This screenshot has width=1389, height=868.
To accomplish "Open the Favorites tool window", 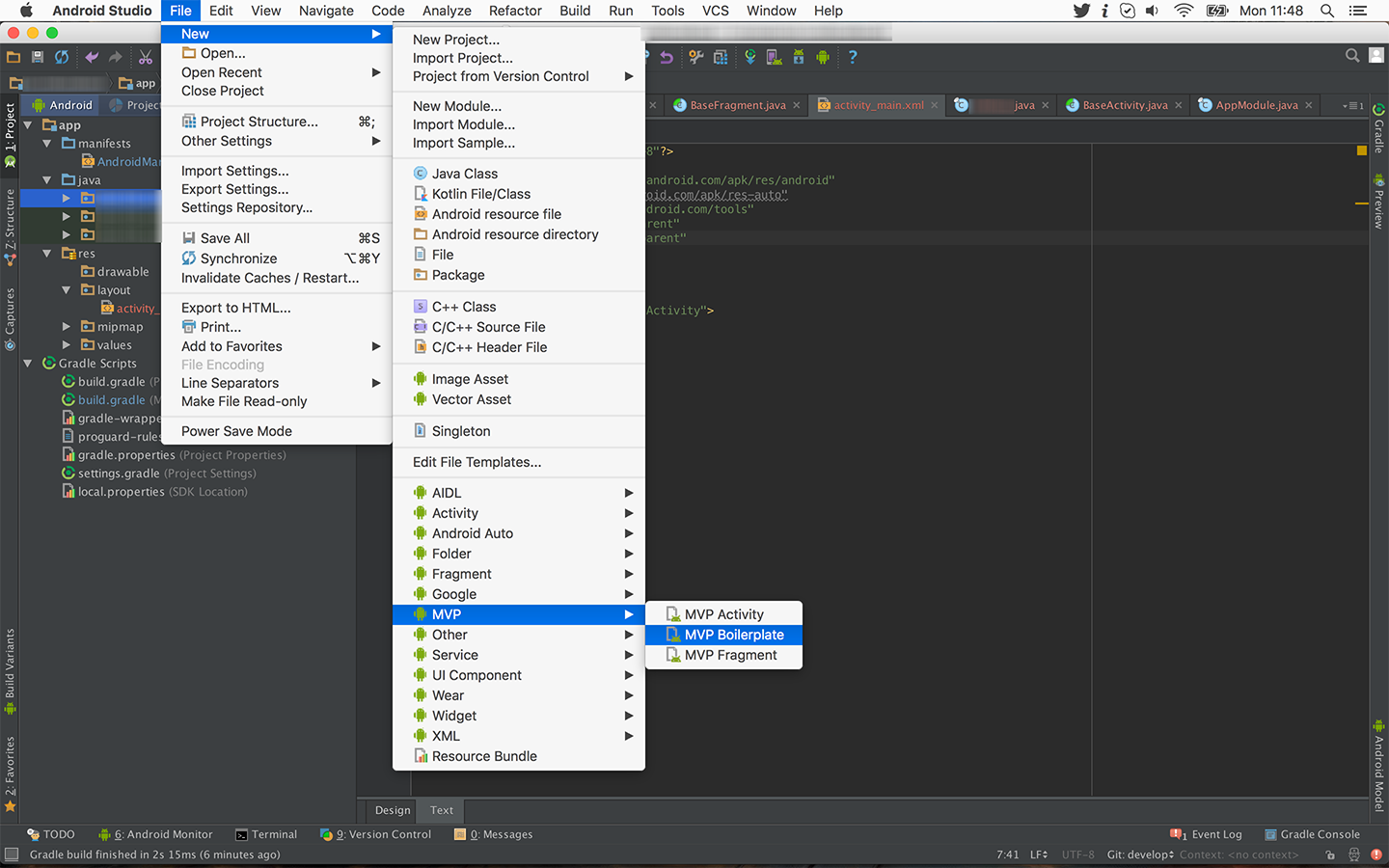I will click(10, 774).
